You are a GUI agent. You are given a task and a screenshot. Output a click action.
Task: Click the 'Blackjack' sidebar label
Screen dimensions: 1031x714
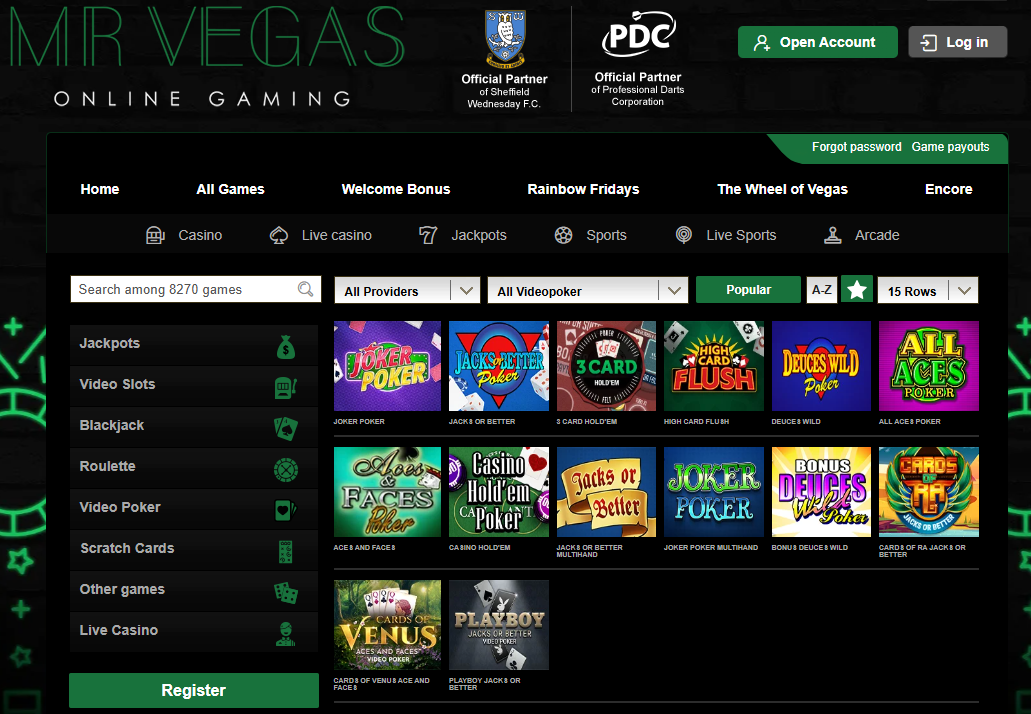click(112, 425)
